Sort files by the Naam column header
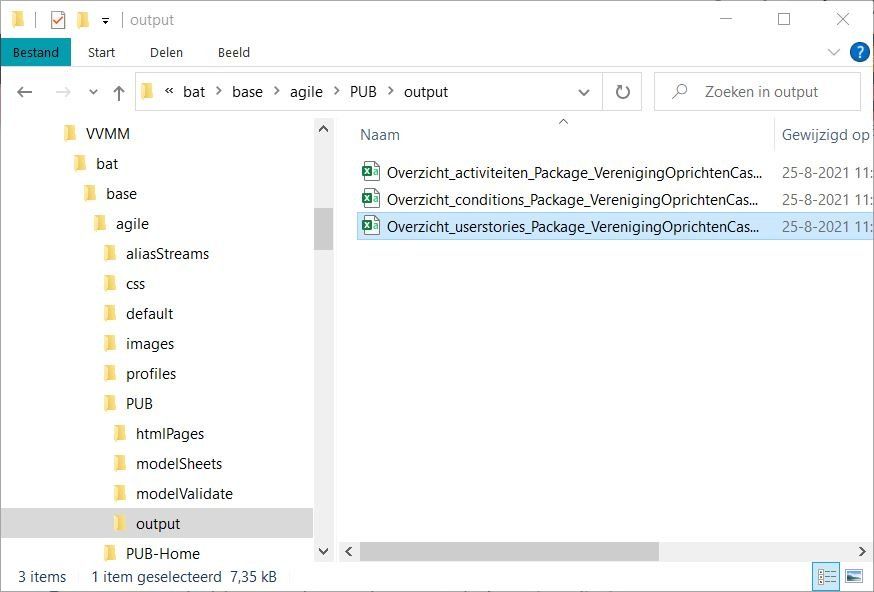The width and height of the screenshot is (874, 592). [380, 135]
